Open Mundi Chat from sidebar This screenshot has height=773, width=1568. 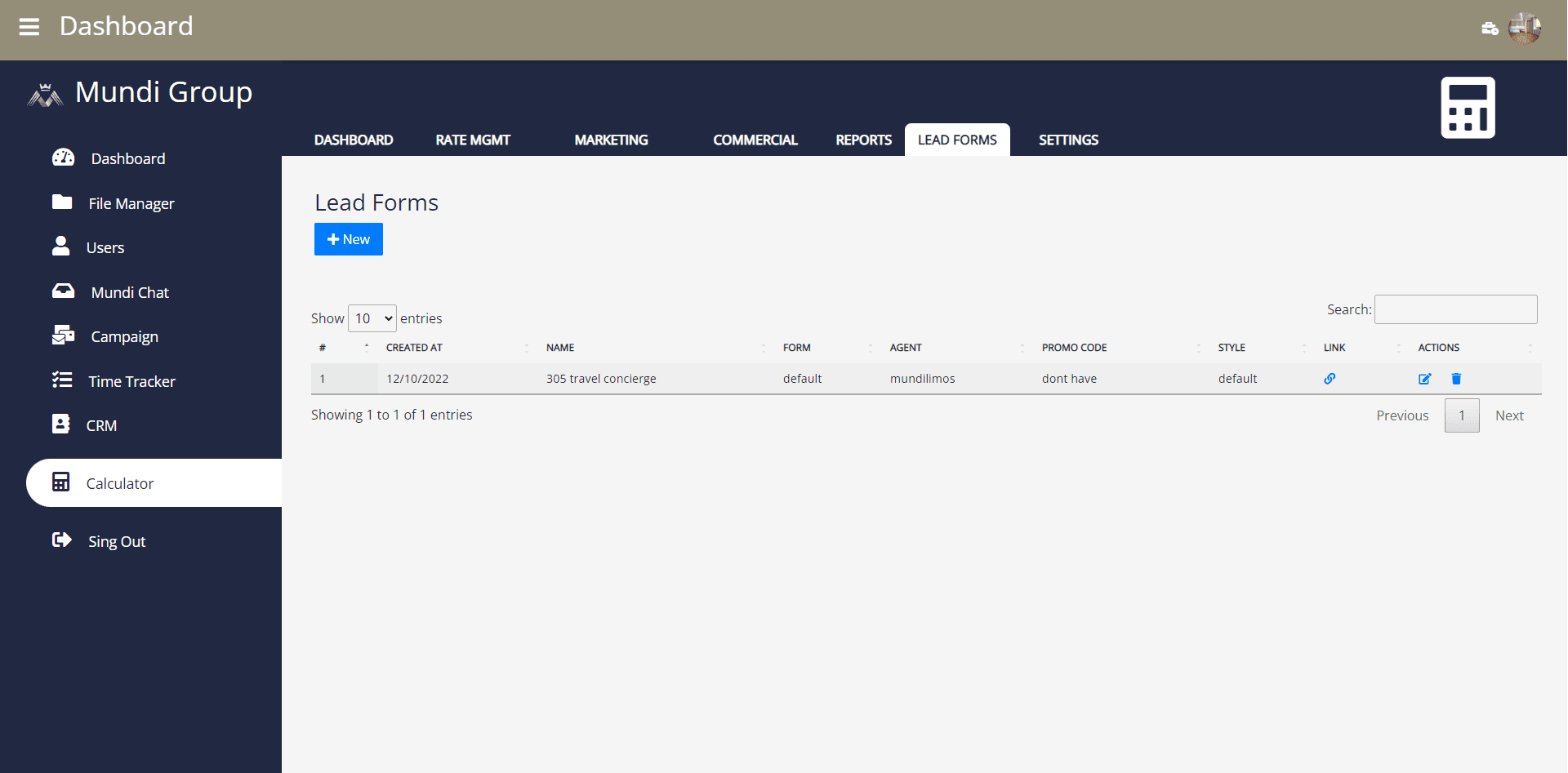(x=130, y=292)
